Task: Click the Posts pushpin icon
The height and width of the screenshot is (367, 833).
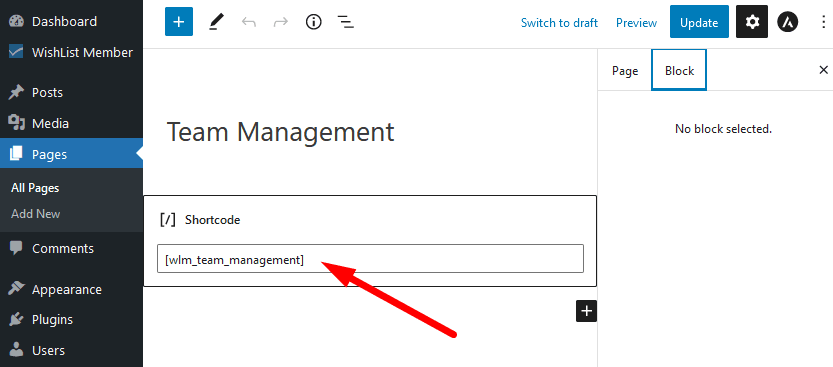Action: pyautogui.click(x=16, y=93)
